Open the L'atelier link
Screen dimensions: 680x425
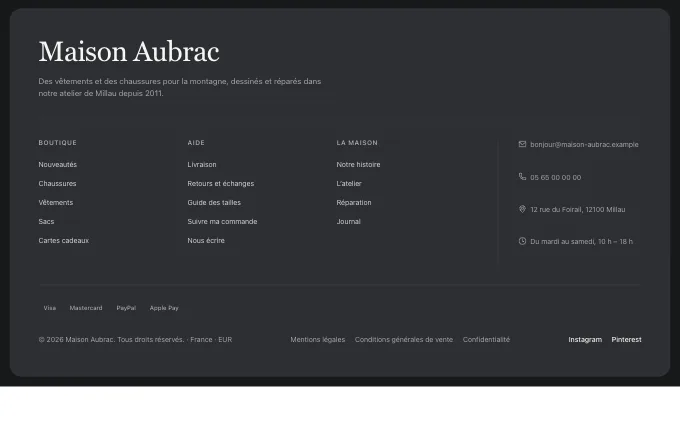[x=349, y=183]
